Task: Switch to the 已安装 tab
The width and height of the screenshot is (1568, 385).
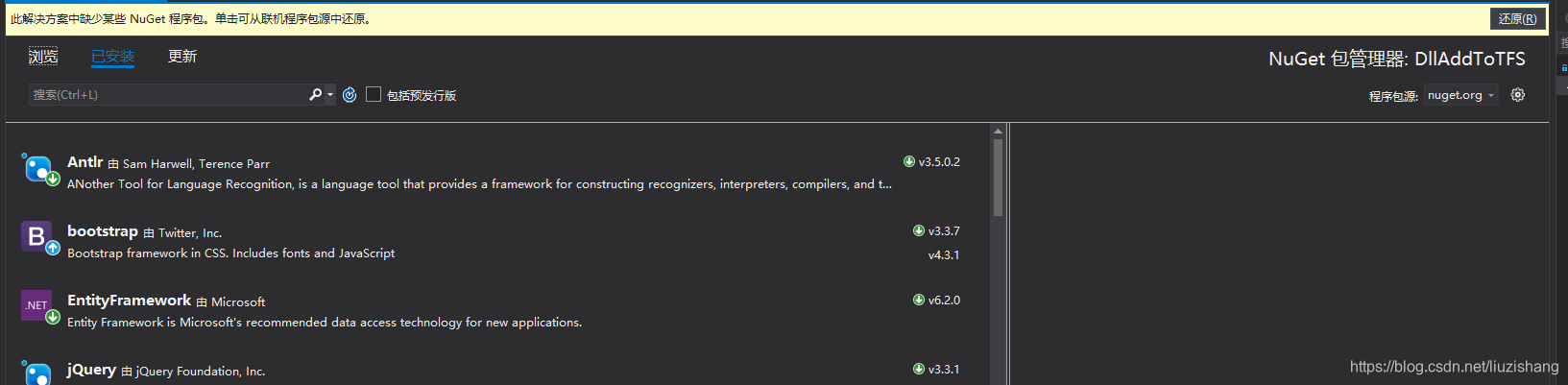Action: 112,57
